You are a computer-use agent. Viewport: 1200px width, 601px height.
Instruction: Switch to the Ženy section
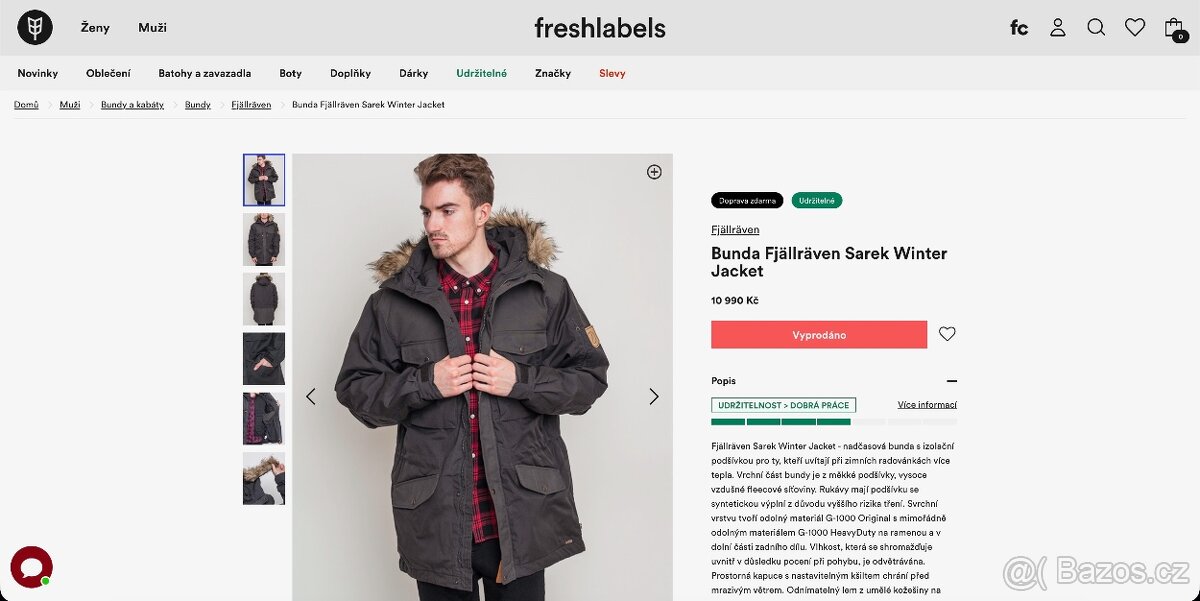[x=94, y=27]
